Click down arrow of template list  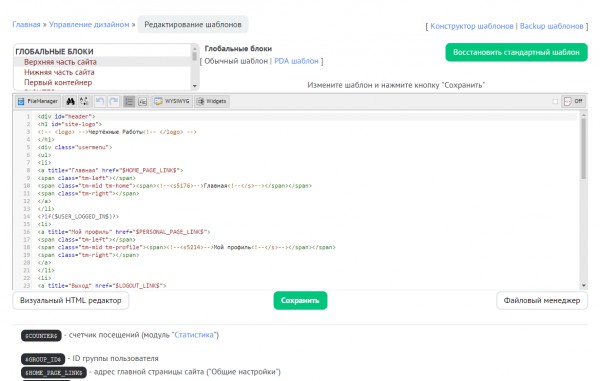(194, 86)
